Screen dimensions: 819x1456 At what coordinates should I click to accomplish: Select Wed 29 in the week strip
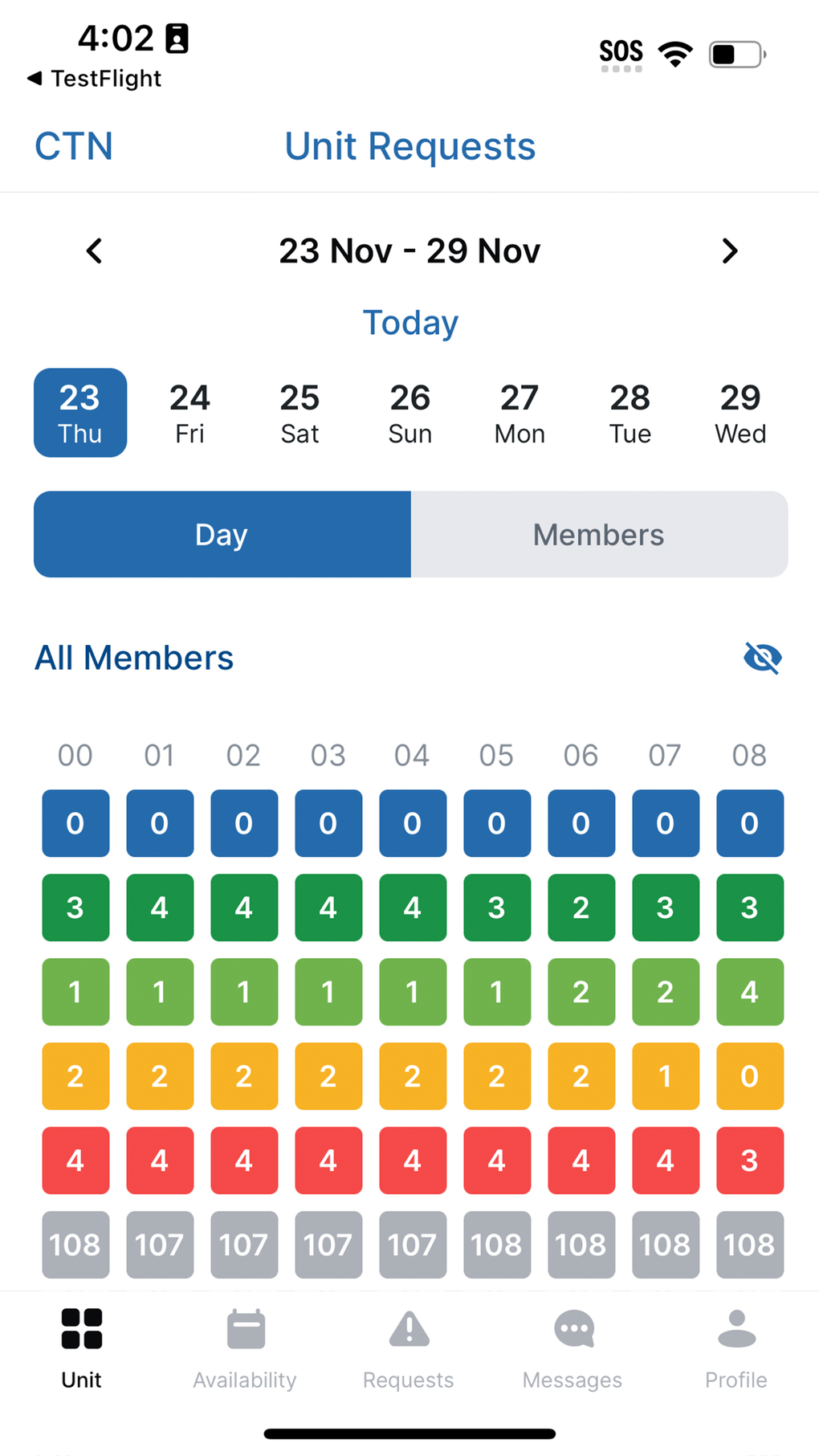pyautogui.click(x=740, y=413)
